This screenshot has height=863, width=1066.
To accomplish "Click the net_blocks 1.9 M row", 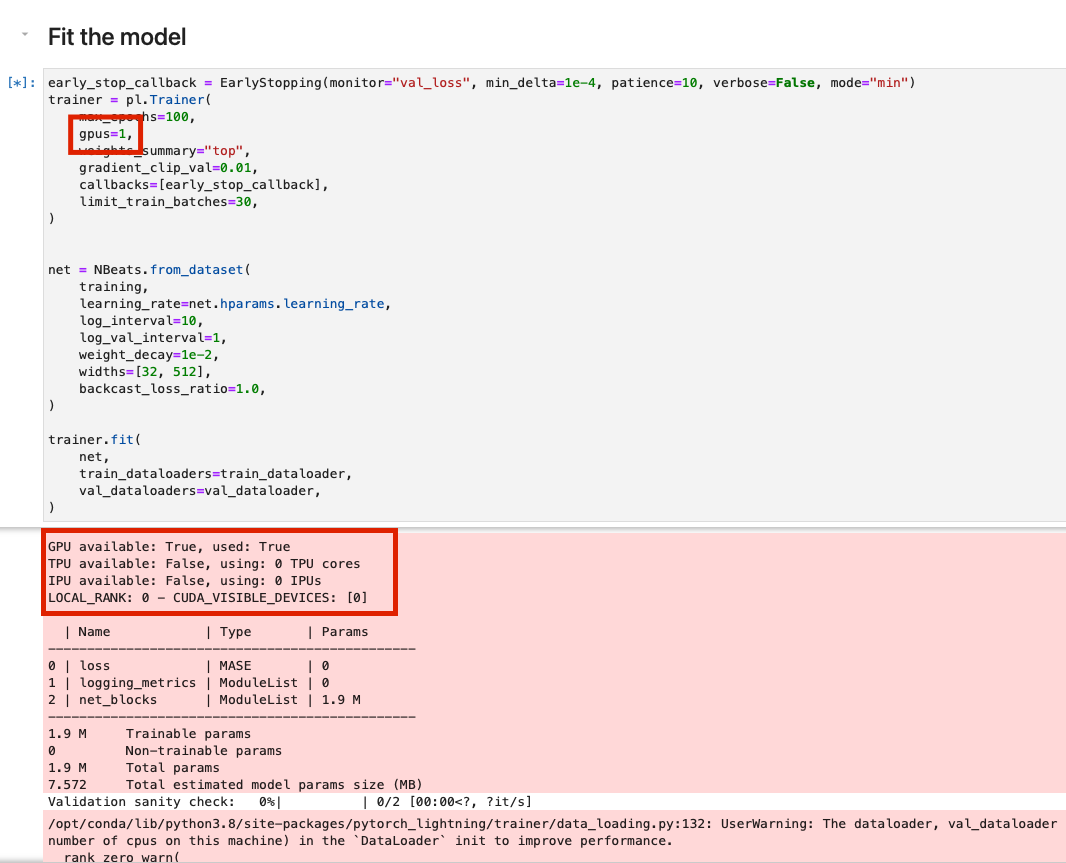I will point(204,700).
